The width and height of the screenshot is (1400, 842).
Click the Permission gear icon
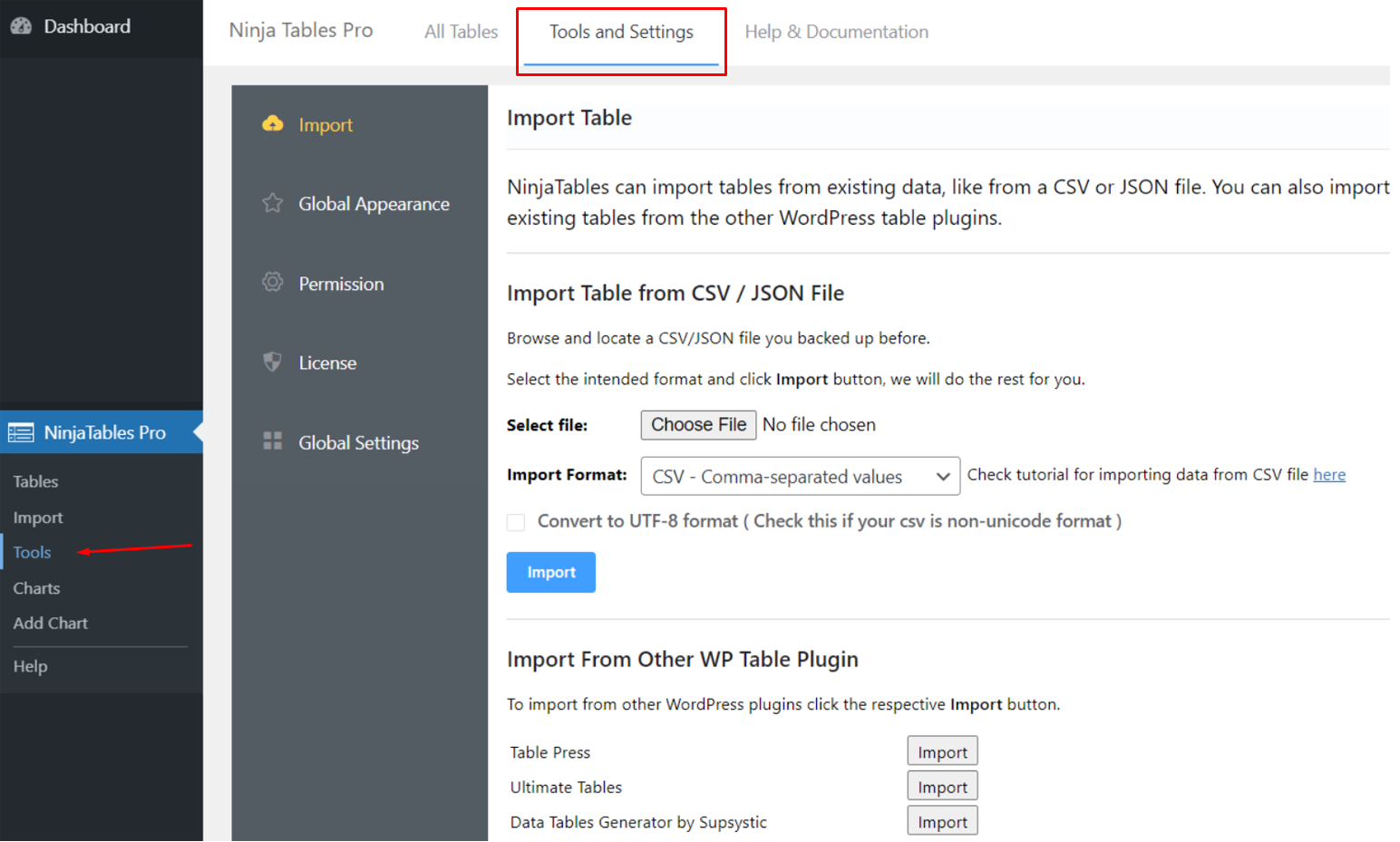tap(272, 282)
